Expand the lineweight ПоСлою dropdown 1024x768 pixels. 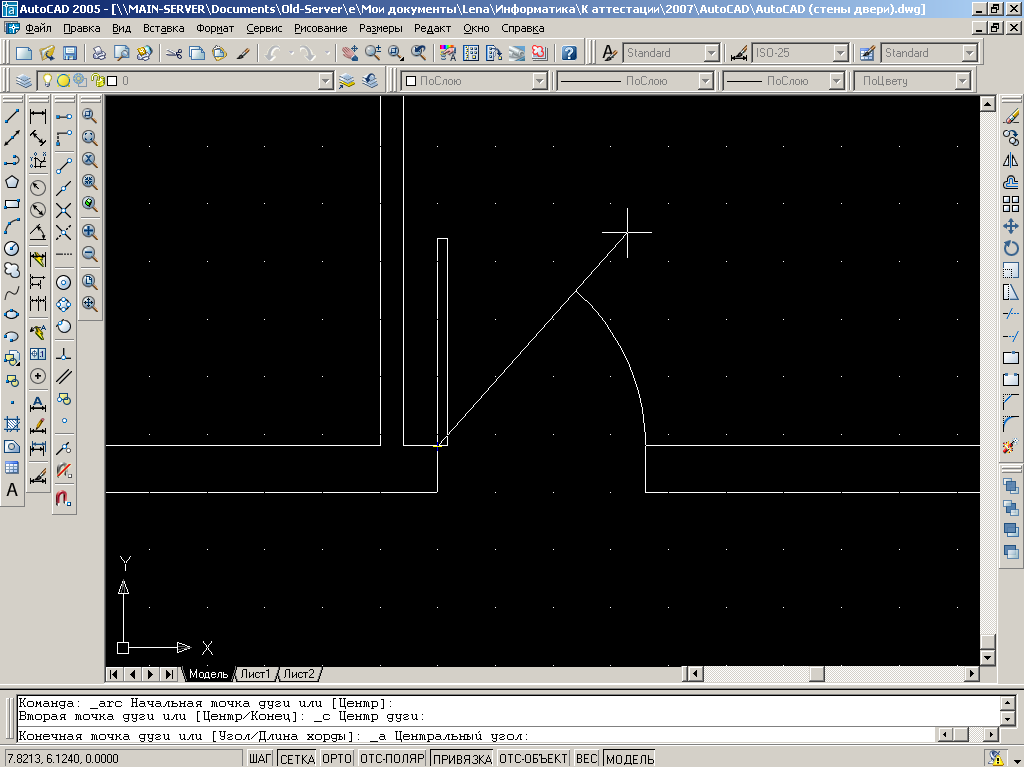tap(837, 81)
